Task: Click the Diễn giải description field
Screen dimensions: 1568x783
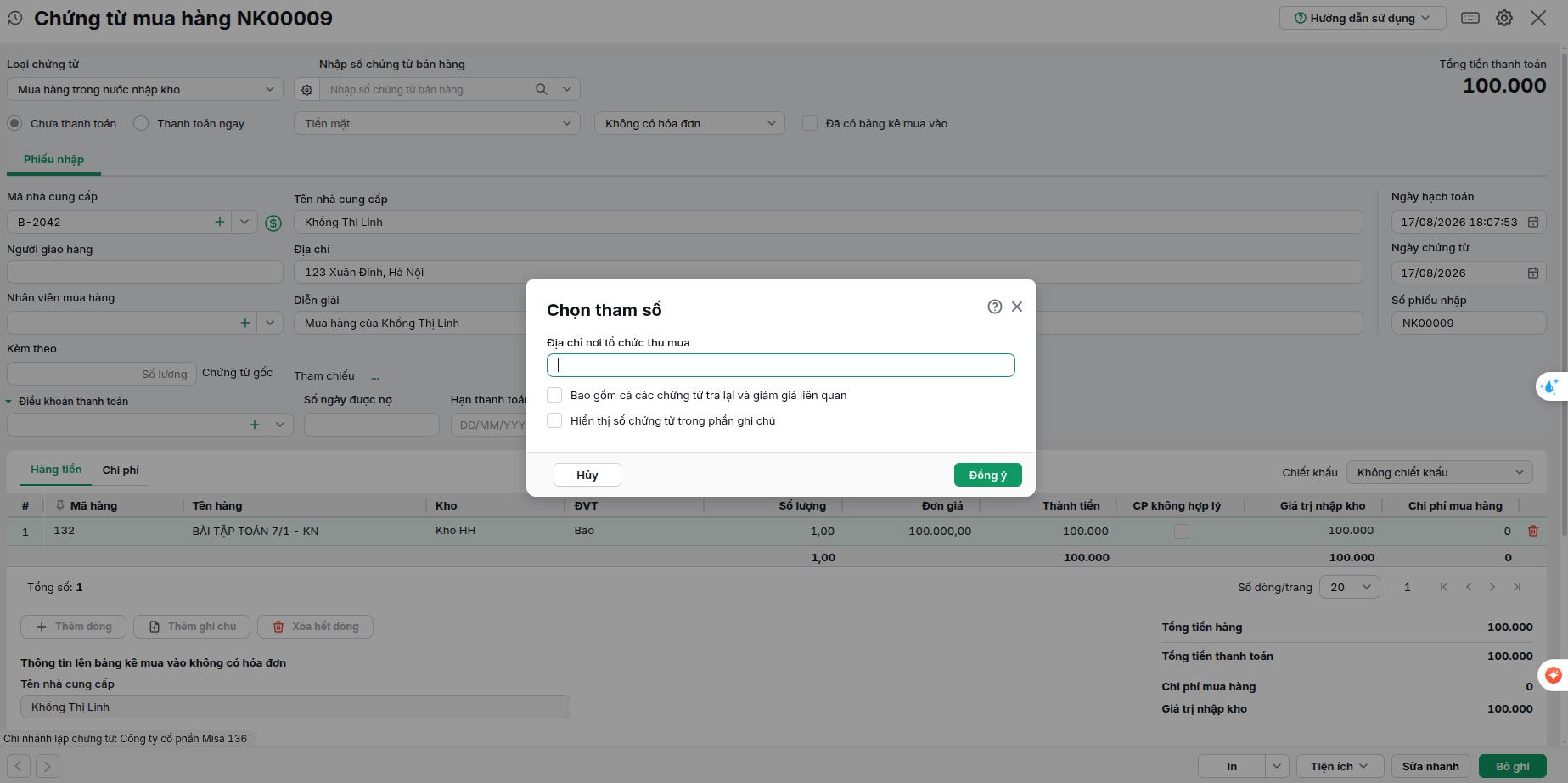Action: point(829,323)
